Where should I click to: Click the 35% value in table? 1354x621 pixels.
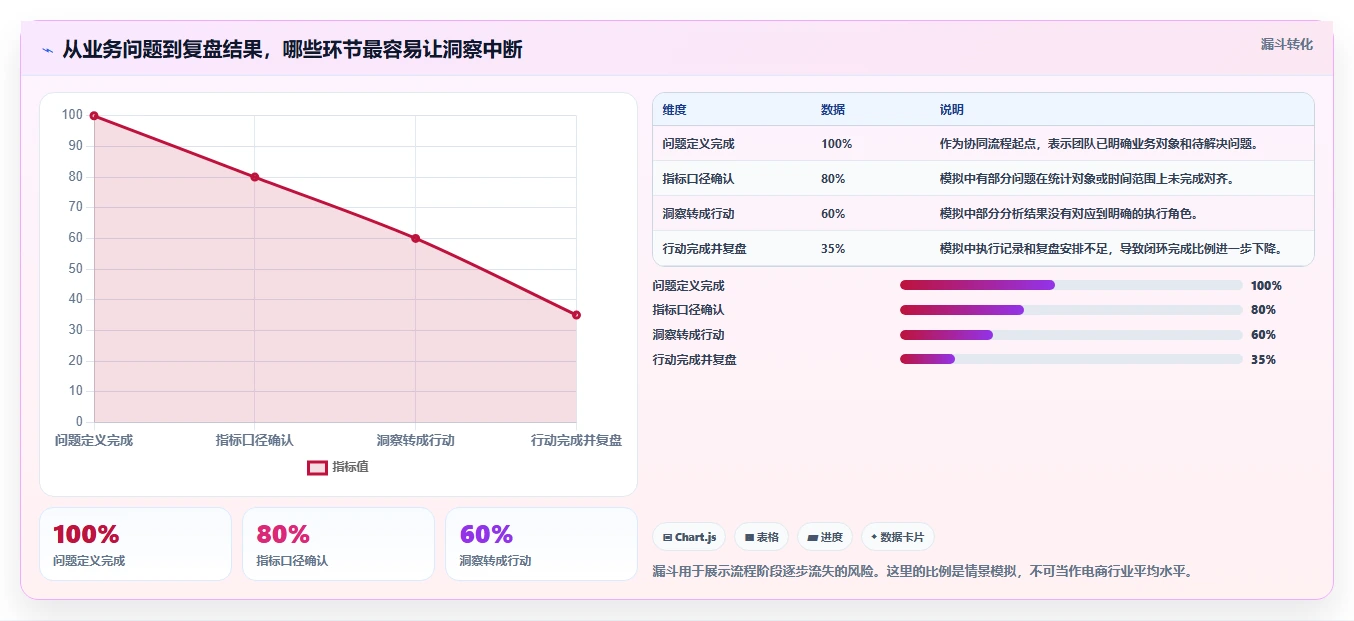coord(833,249)
